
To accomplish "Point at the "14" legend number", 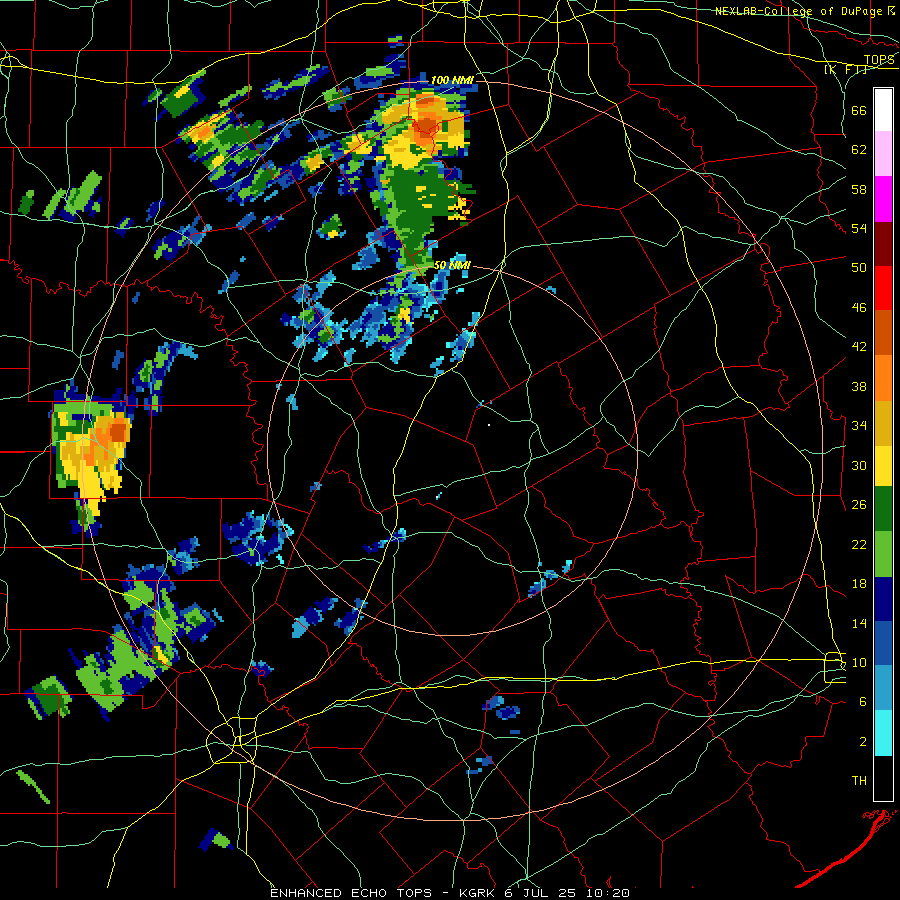I will [859, 623].
